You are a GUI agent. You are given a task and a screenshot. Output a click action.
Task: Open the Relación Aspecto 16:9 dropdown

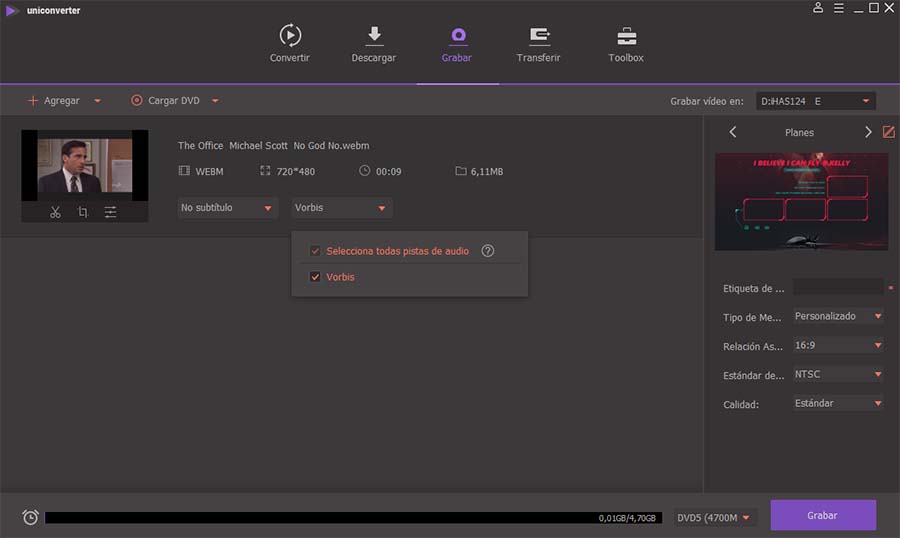point(838,345)
